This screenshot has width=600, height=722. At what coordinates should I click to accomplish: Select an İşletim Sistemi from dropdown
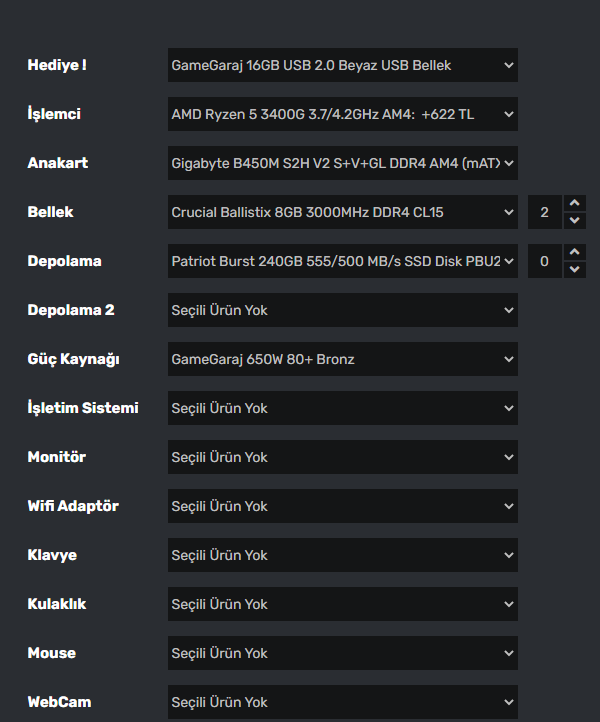(x=342, y=408)
